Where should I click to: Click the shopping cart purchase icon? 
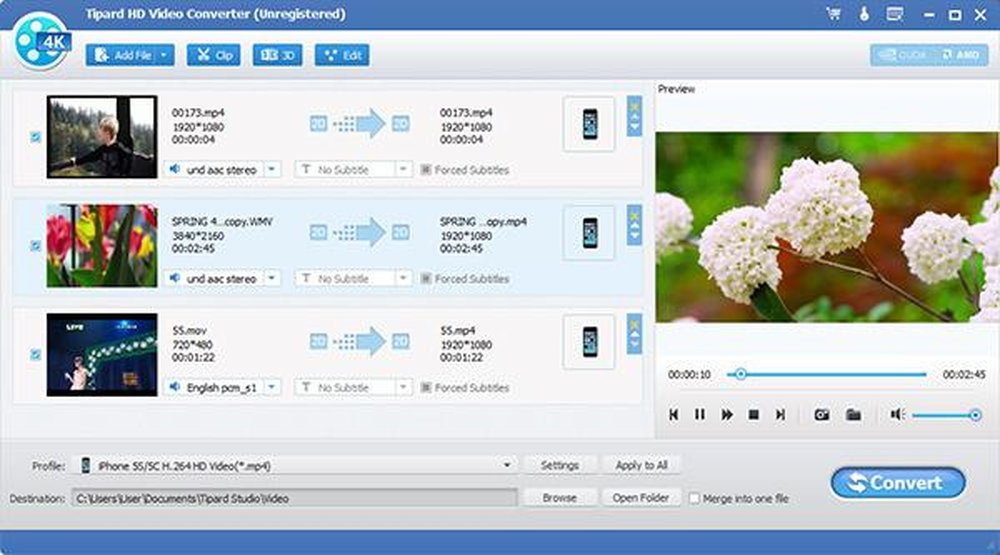(833, 14)
